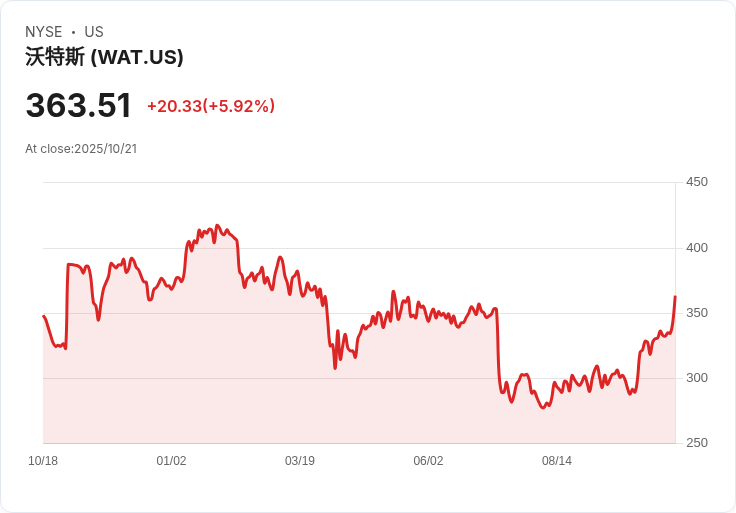Screen dimensions: 736x513
Task: Click the At close date text
Action: (81, 149)
